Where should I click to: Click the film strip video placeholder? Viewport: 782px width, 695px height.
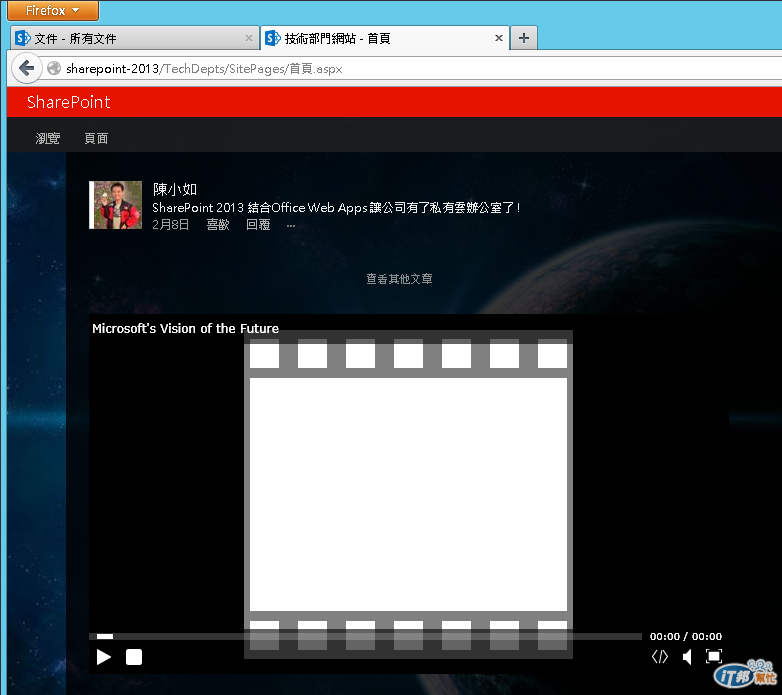[408, 494]
